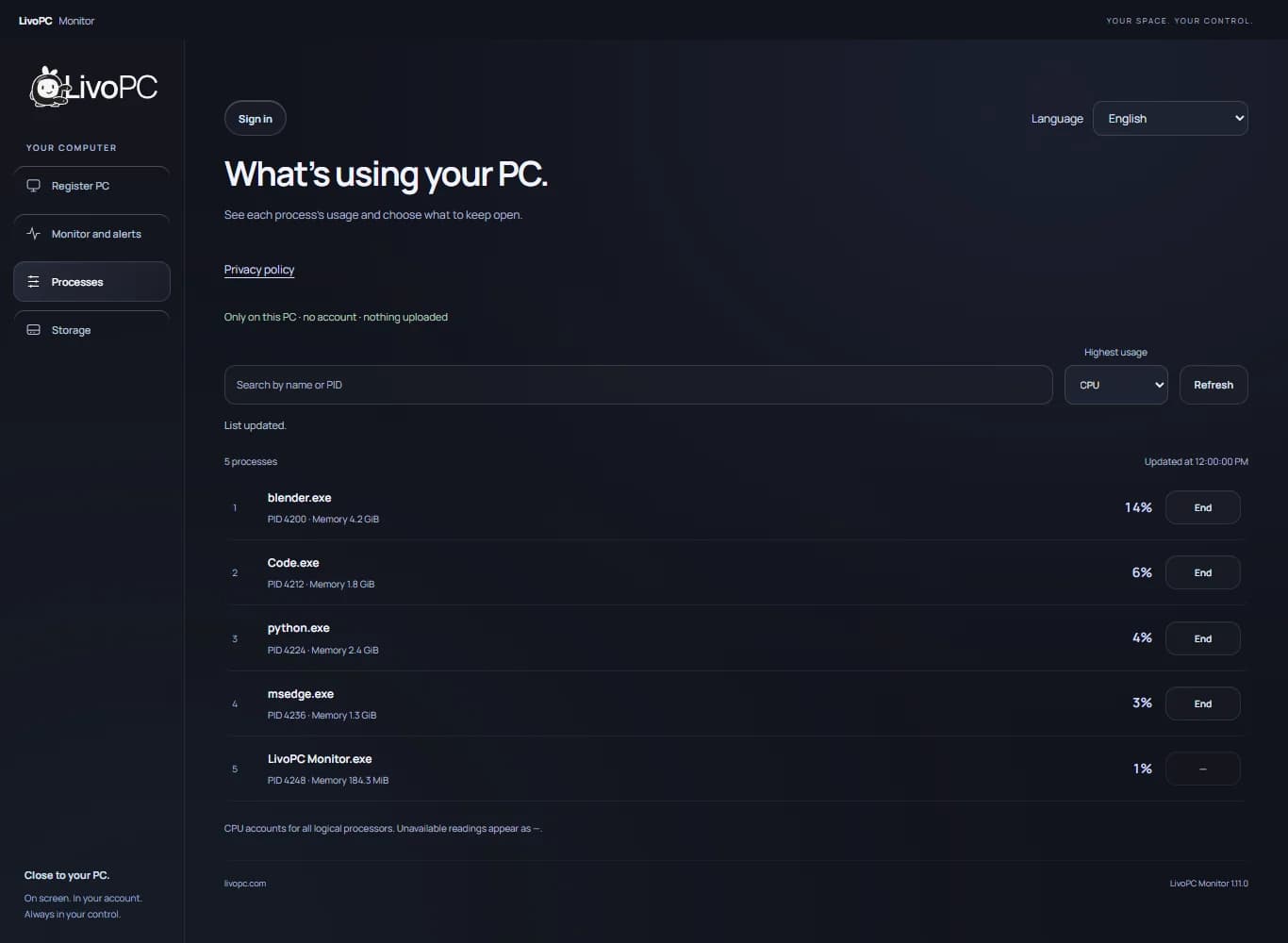End the msedge.exe process
This screenshot has width=1288, height=943.
1203,703
